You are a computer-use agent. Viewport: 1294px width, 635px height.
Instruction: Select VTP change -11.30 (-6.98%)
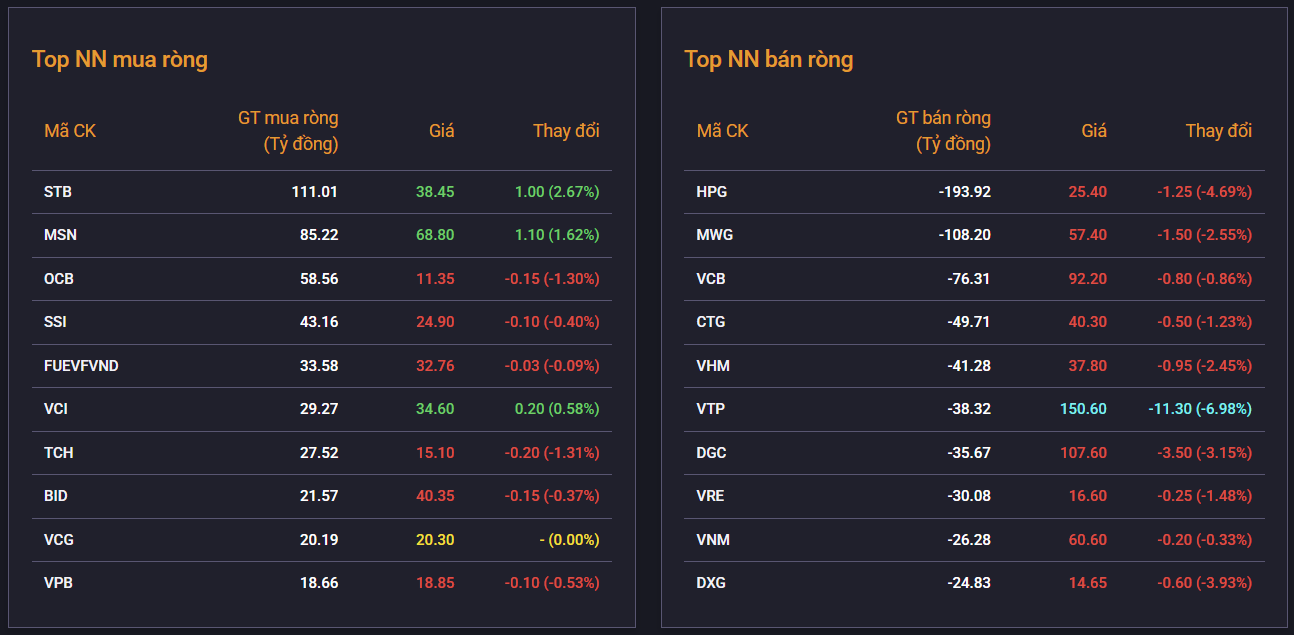1200,409
